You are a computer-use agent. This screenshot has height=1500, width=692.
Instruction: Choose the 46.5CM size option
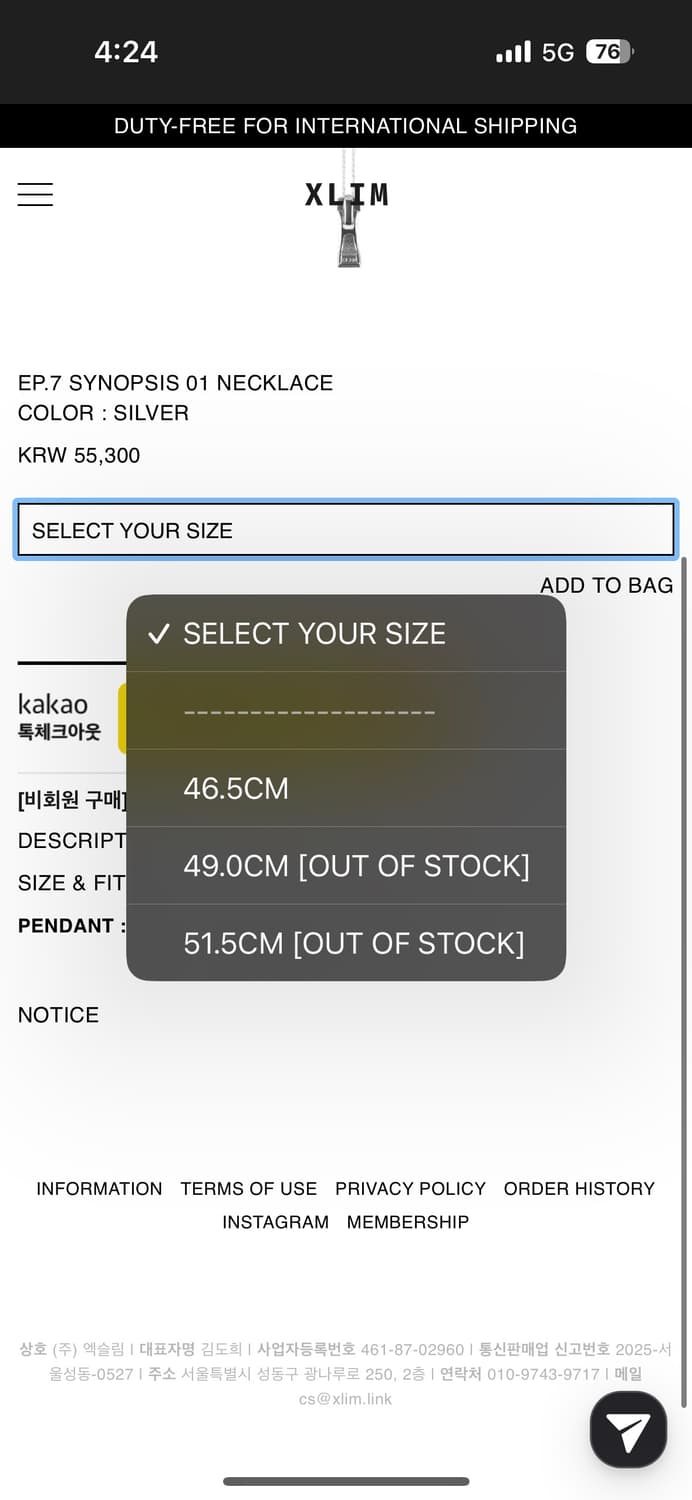pyautogui.click(x=346, y=788)
